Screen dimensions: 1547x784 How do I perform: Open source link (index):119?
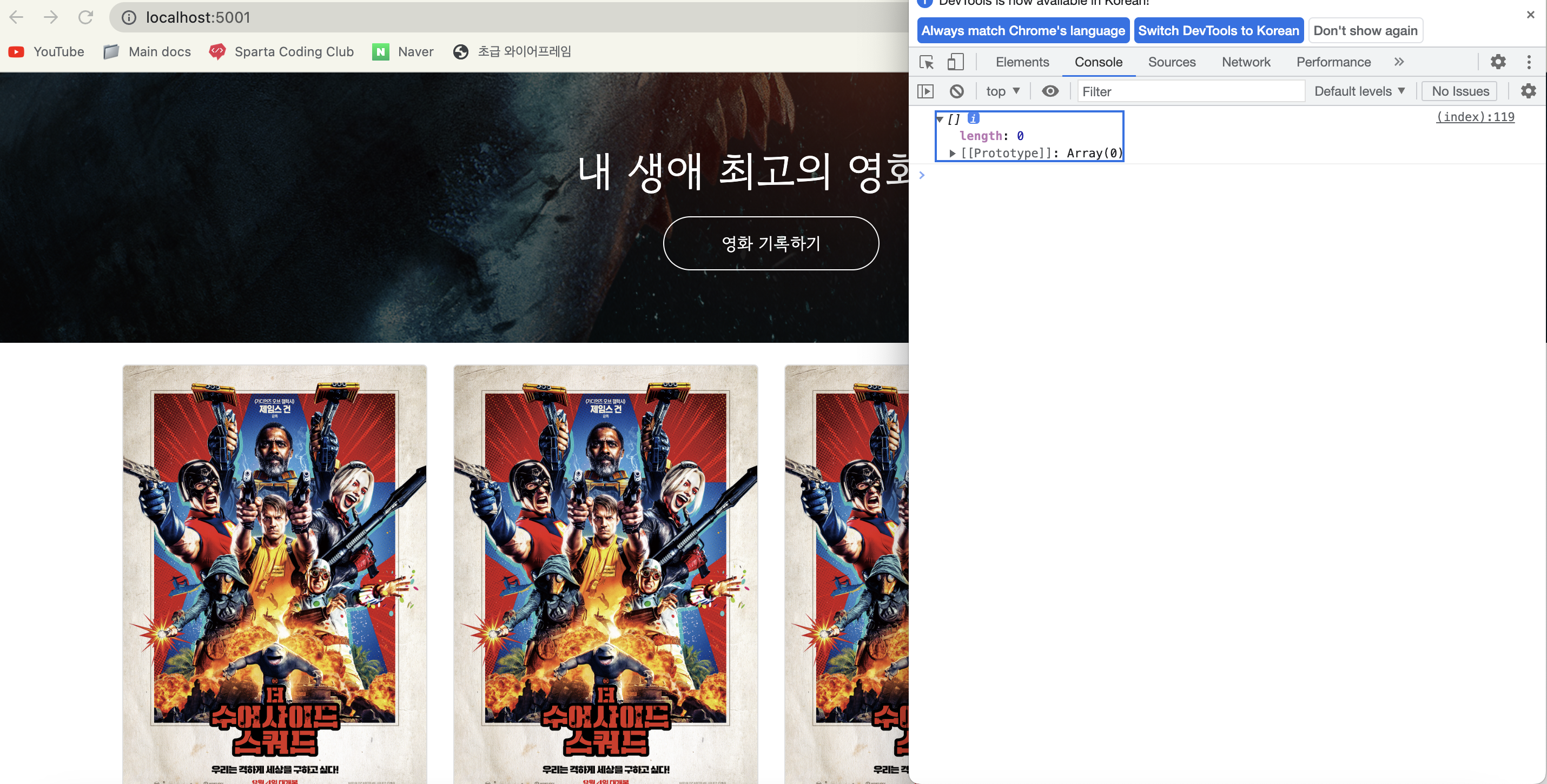pos(1475,117)
